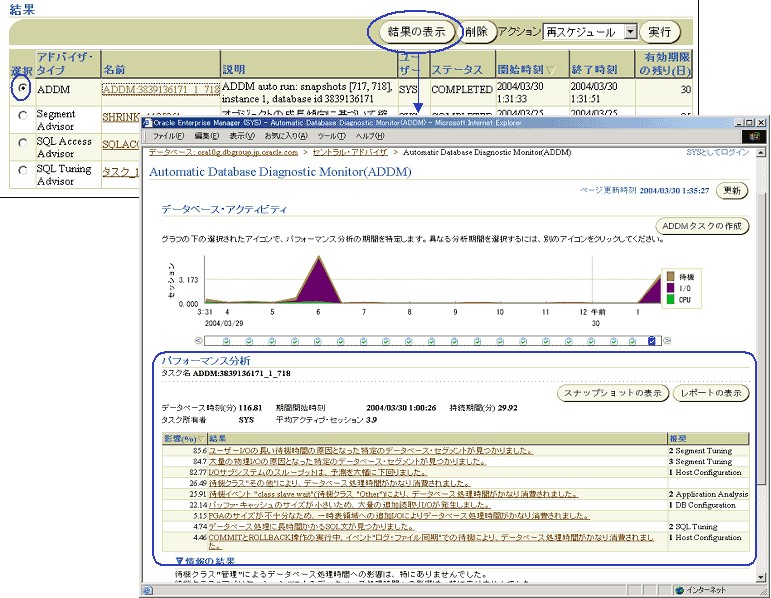Viewport: 771px width, 598px height.
Task: Click the purple I/O legend color swatch
Action: tap(670, 287)
